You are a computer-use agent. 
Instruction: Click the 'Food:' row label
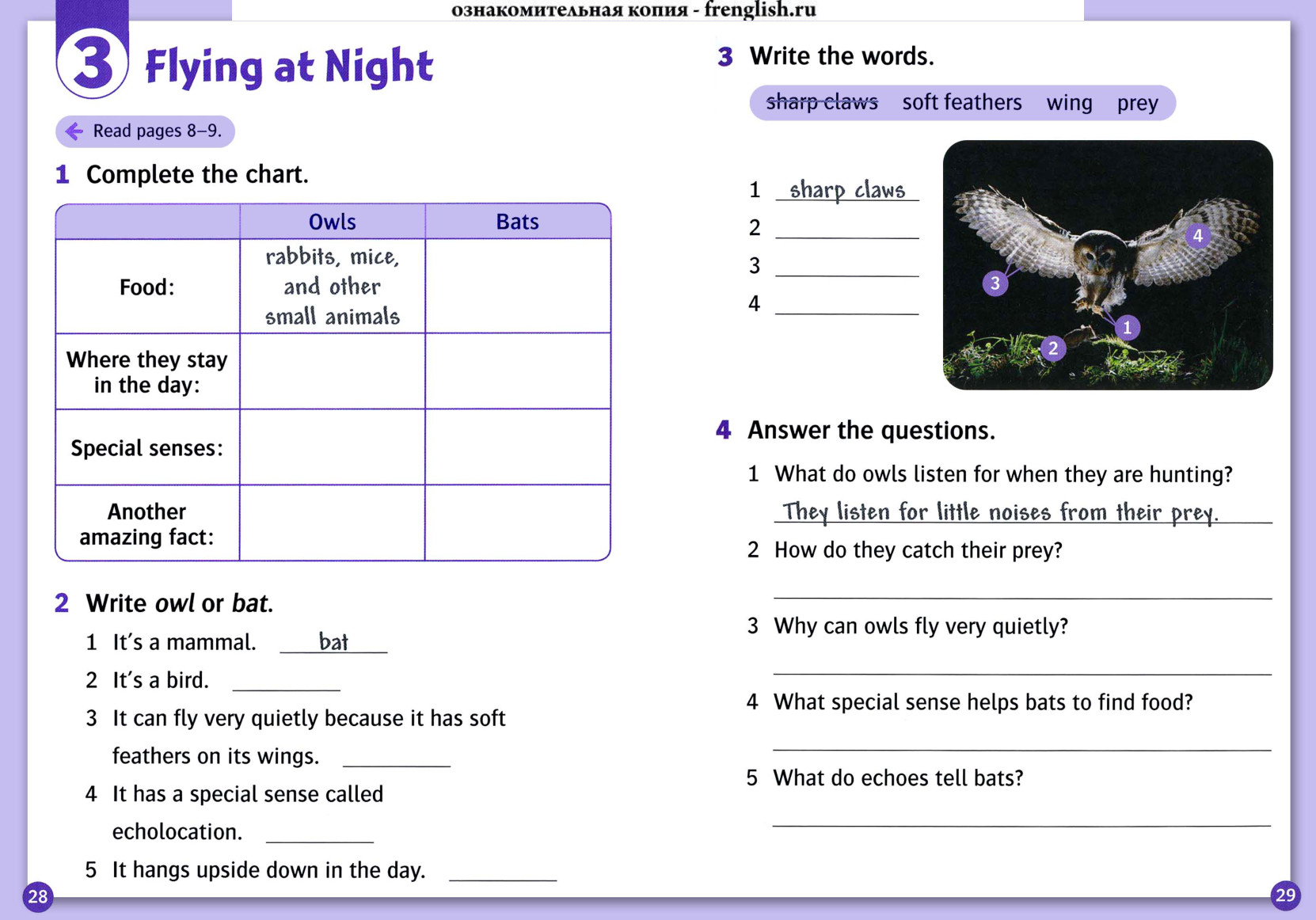[147, 287]
